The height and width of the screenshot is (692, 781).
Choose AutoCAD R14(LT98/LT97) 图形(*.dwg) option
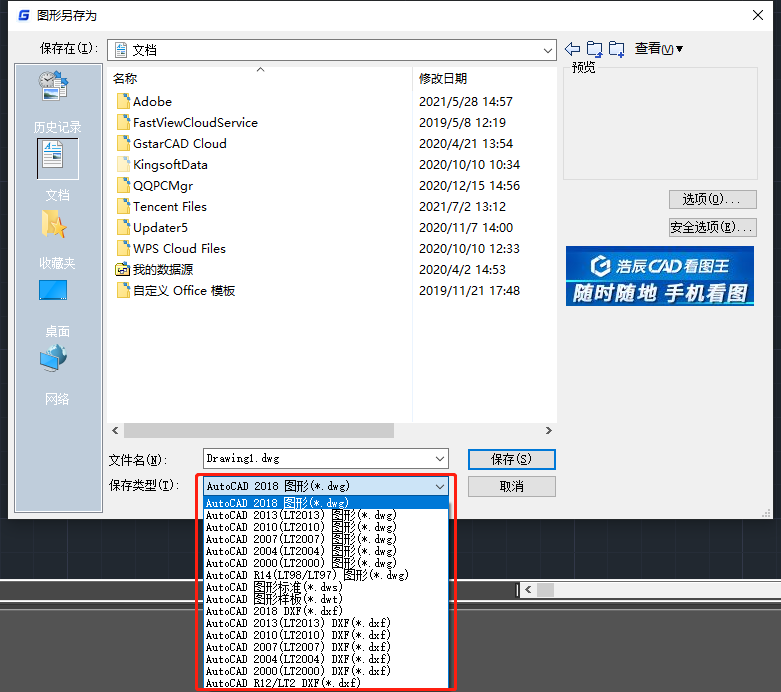pyautogui.click(x=326, y=575)
